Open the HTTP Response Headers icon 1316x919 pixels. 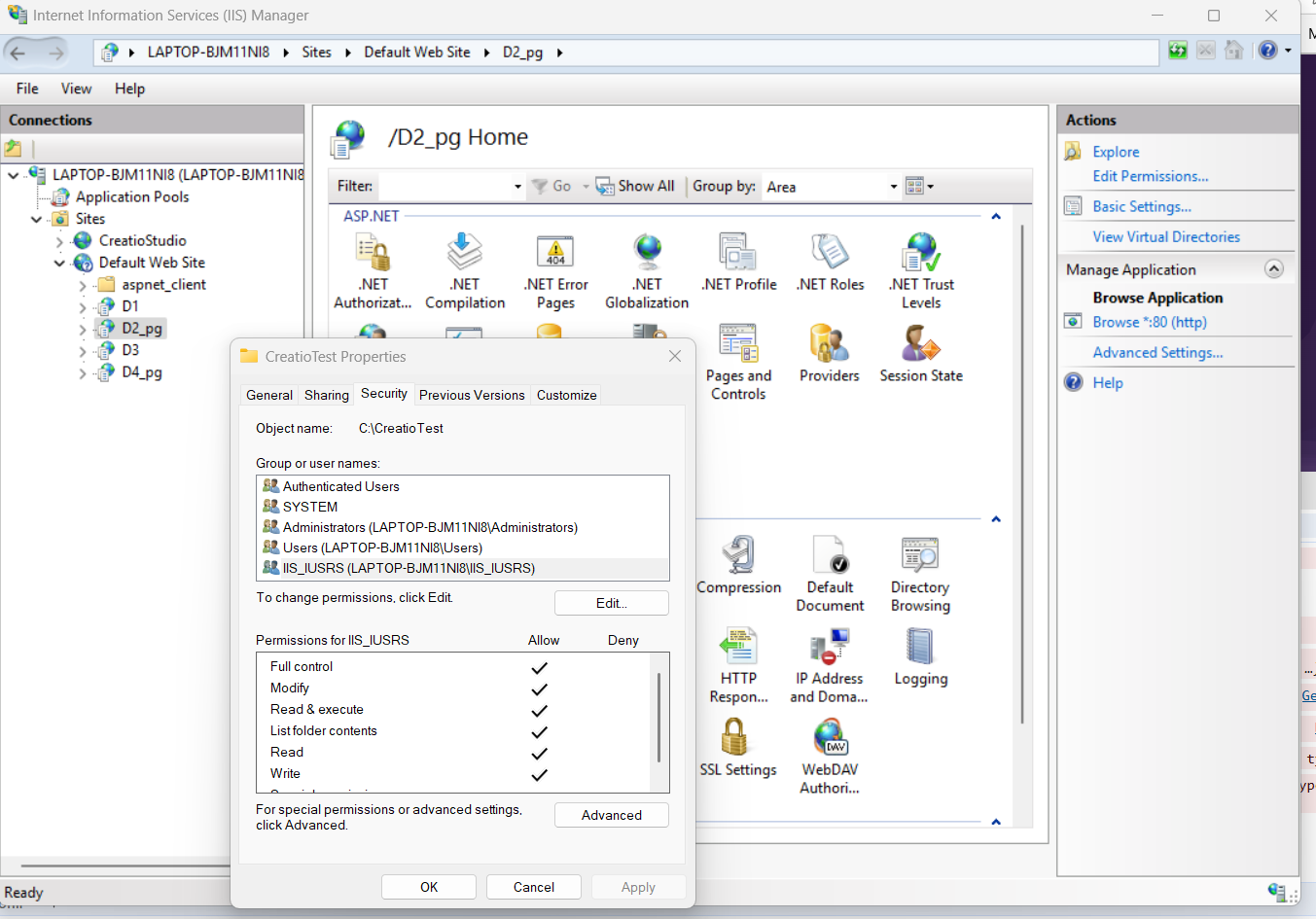[x=739, y=666]
